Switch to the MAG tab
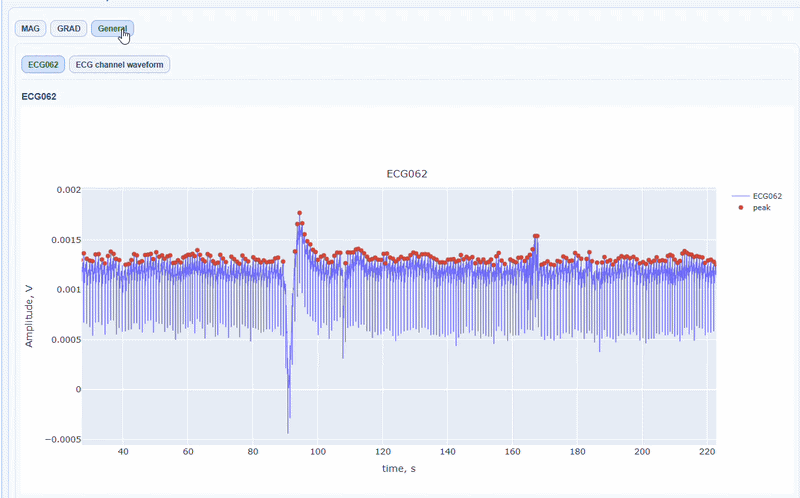The width and height of the screenshot is (800, 498). point(30,29)
